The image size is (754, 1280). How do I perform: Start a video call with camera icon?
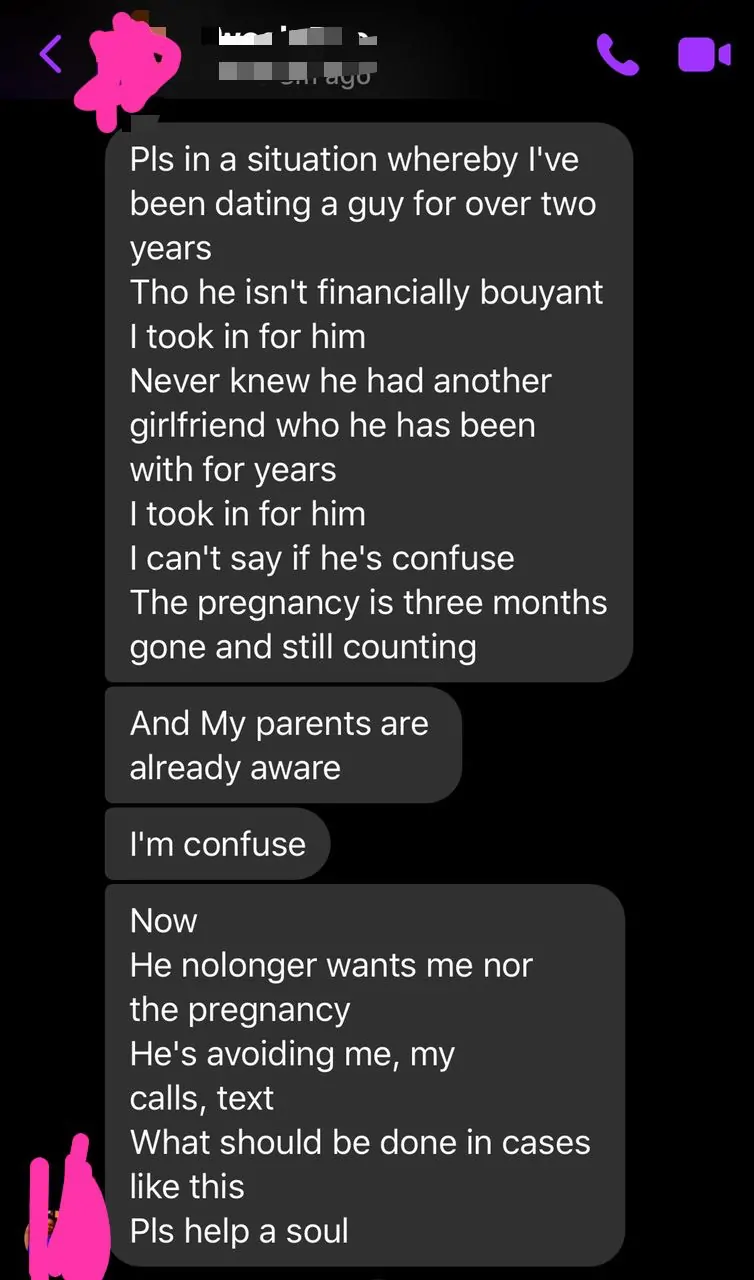click(704, 54)
